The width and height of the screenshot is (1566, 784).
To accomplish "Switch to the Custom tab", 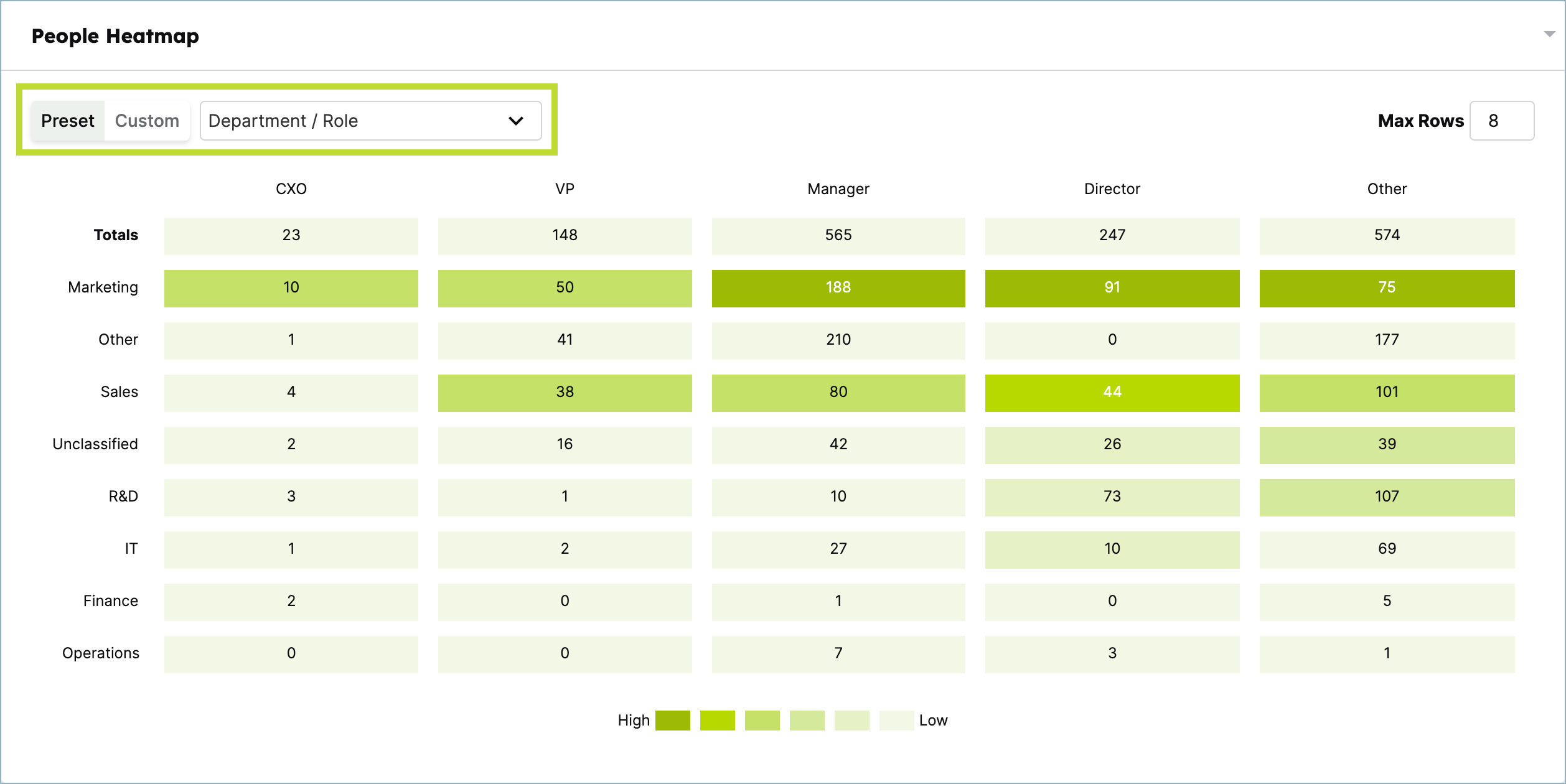I will pyautogui.click(x=146, y=120).
